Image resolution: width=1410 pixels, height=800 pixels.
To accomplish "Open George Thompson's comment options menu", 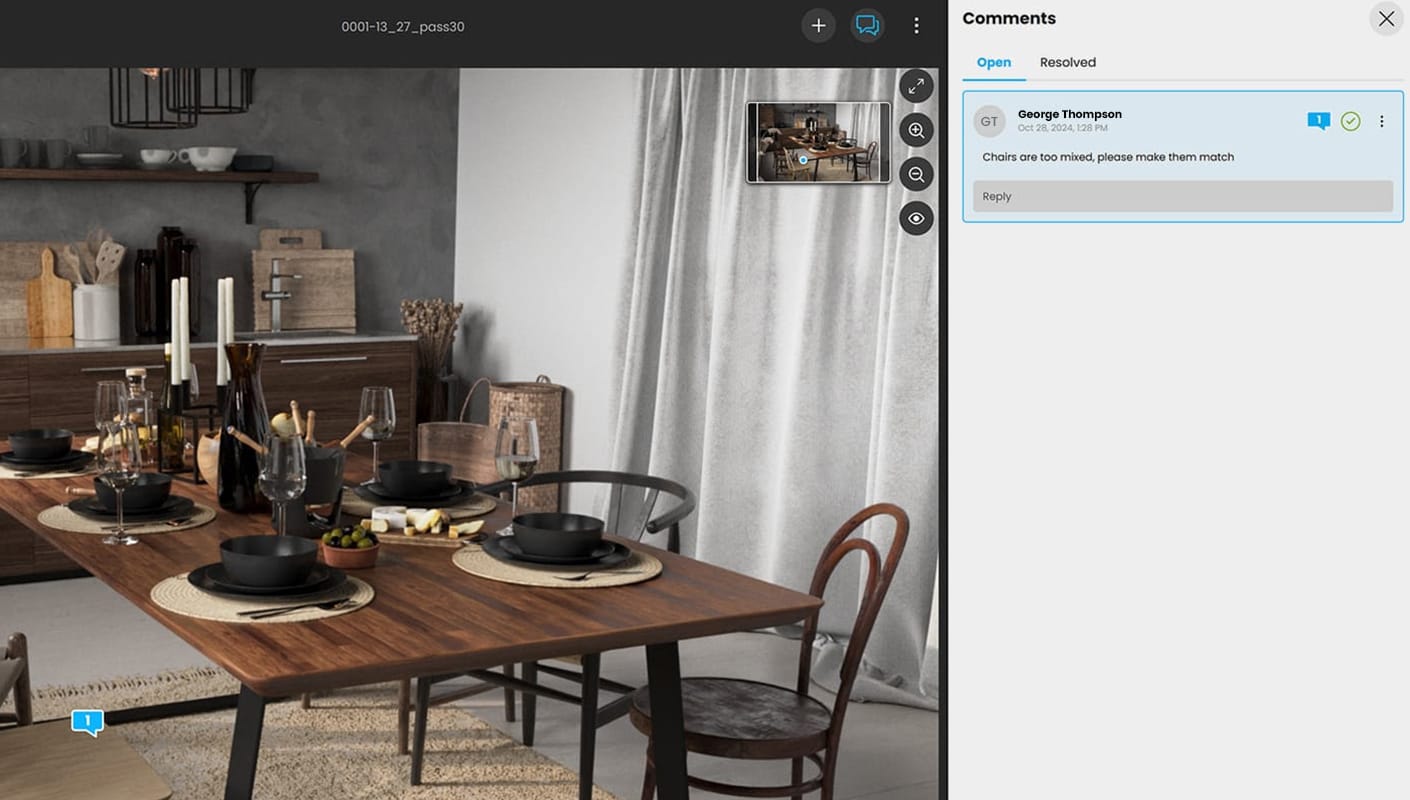I will (x=1382, y=122).
